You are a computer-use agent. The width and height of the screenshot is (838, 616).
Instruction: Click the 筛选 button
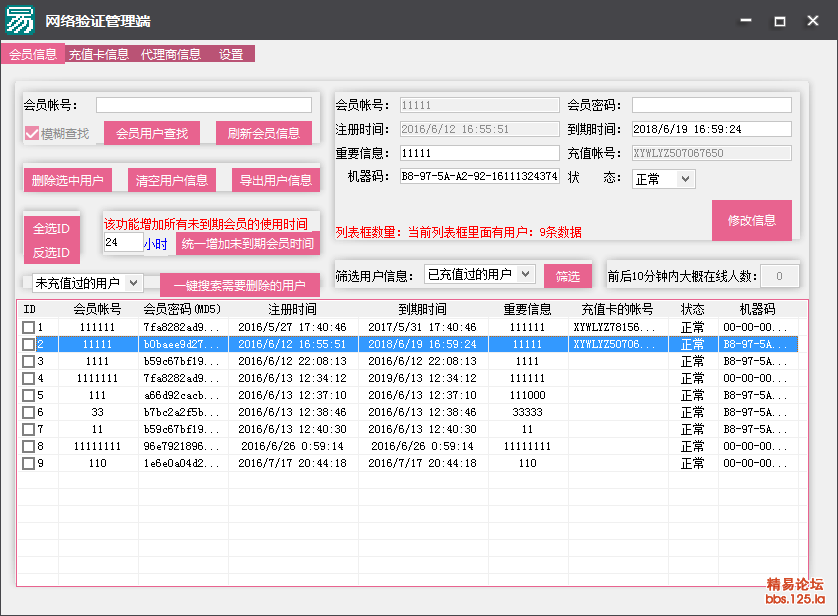click(x=568, y=276)
